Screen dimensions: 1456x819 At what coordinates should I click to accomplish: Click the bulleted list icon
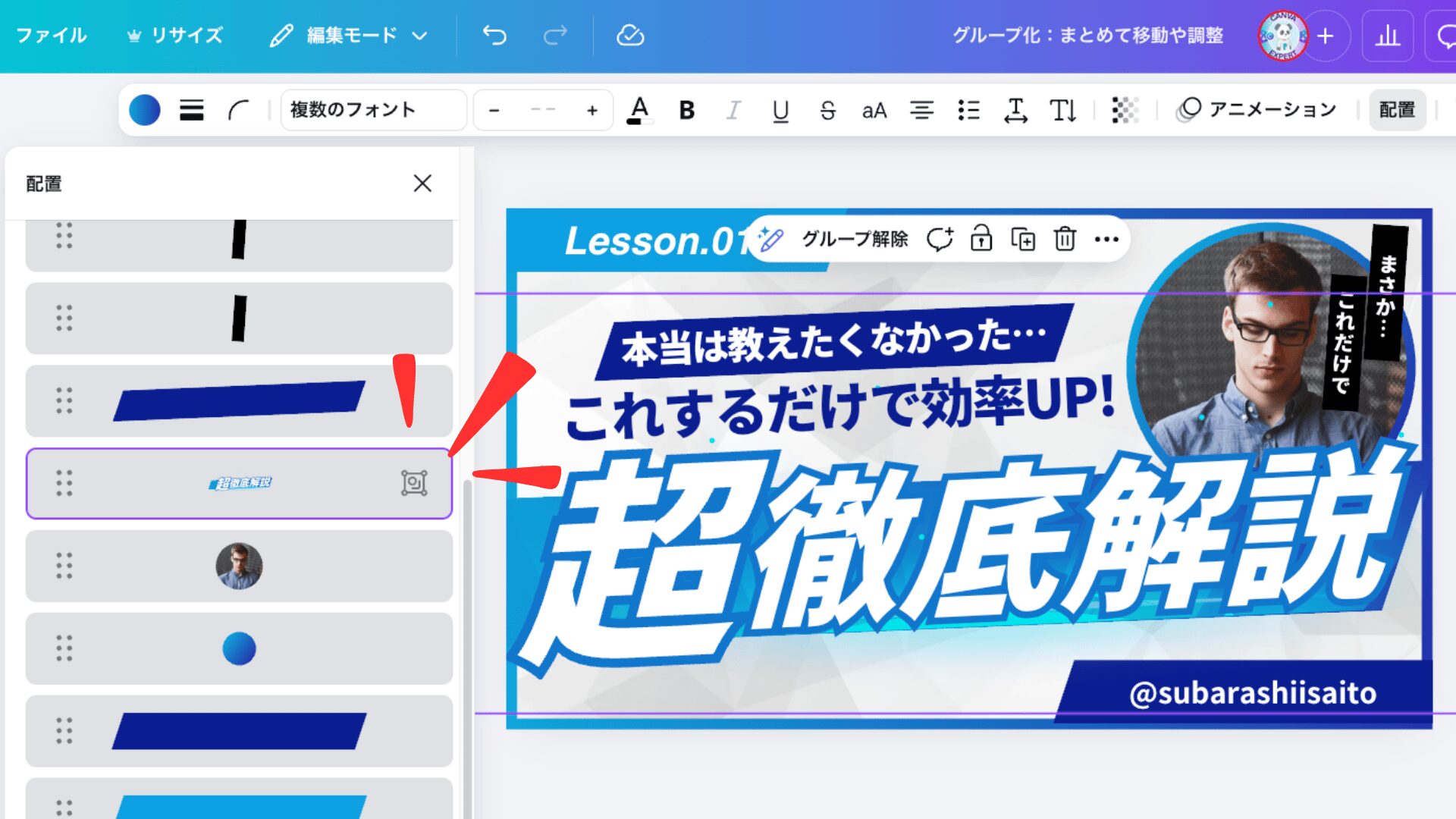(968, 110)
